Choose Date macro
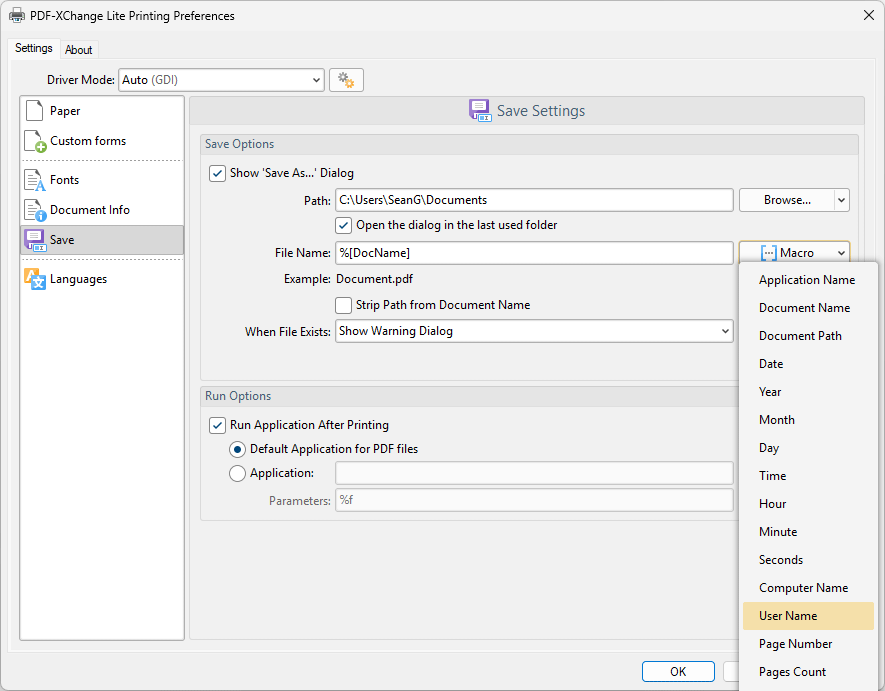The height and width of the screenshot is (691, 885). (808, 364)
